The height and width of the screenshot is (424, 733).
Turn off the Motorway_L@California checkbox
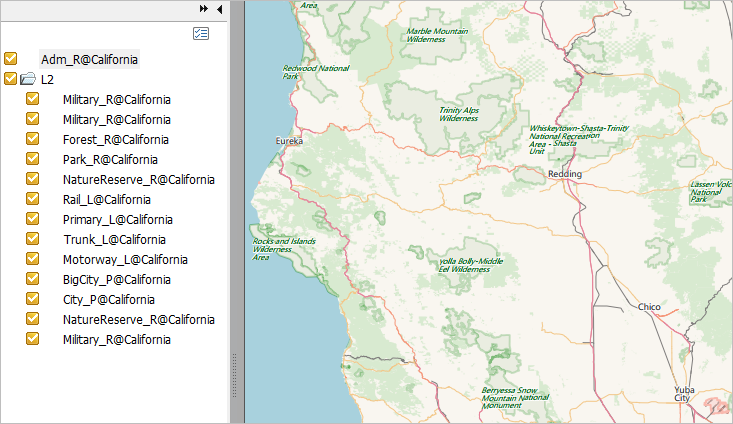(33, 259)
